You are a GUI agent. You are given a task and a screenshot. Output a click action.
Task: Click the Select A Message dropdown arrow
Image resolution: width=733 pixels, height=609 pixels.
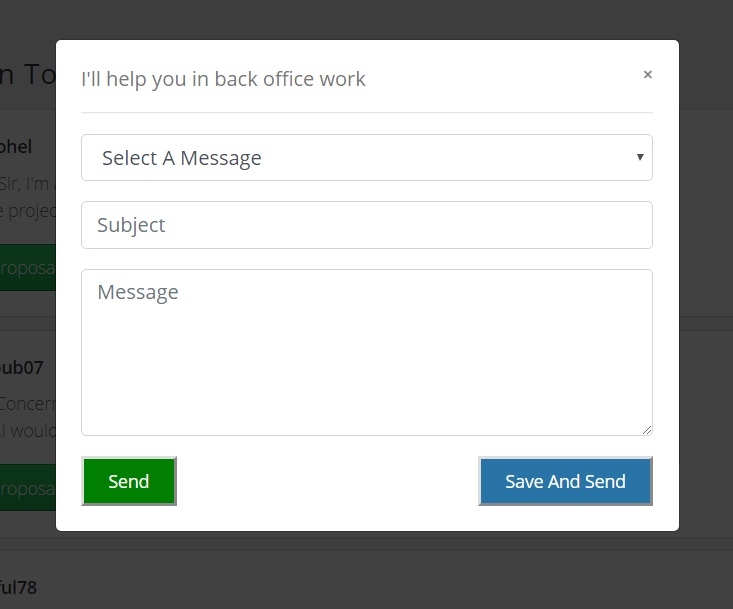(639, 157)
